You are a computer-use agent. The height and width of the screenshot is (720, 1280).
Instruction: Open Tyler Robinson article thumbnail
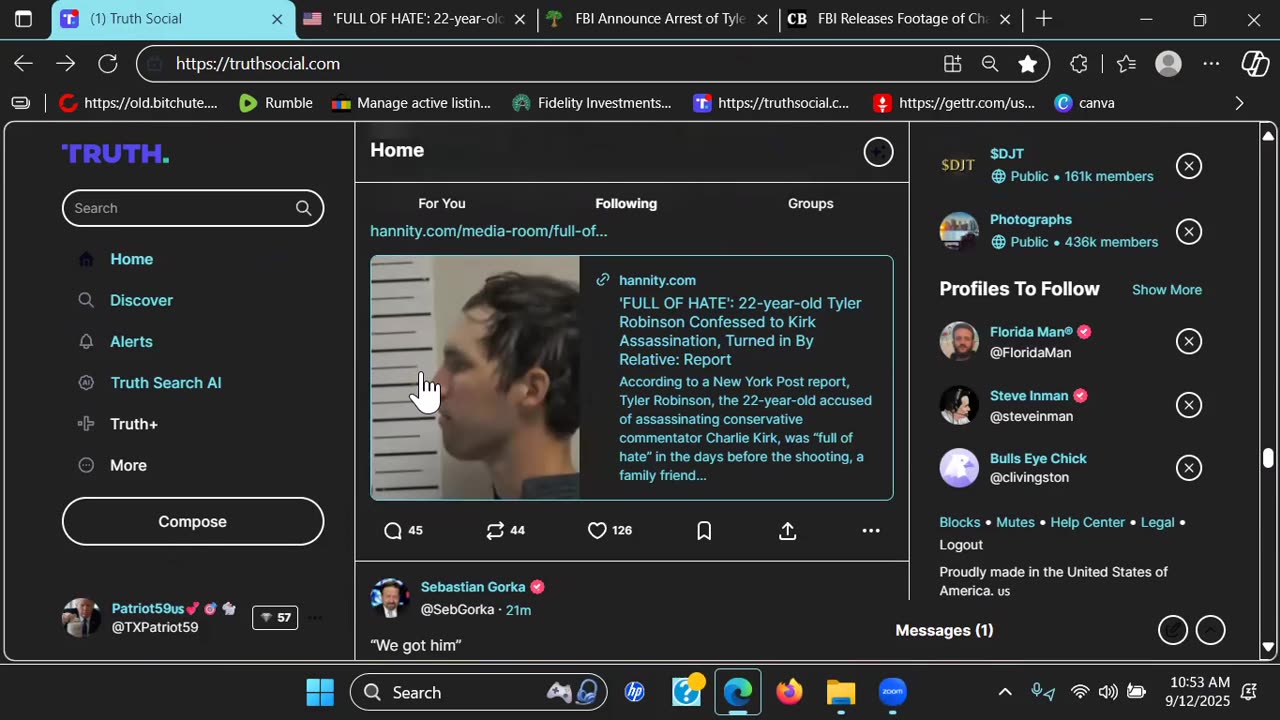(x=475, y=378)
